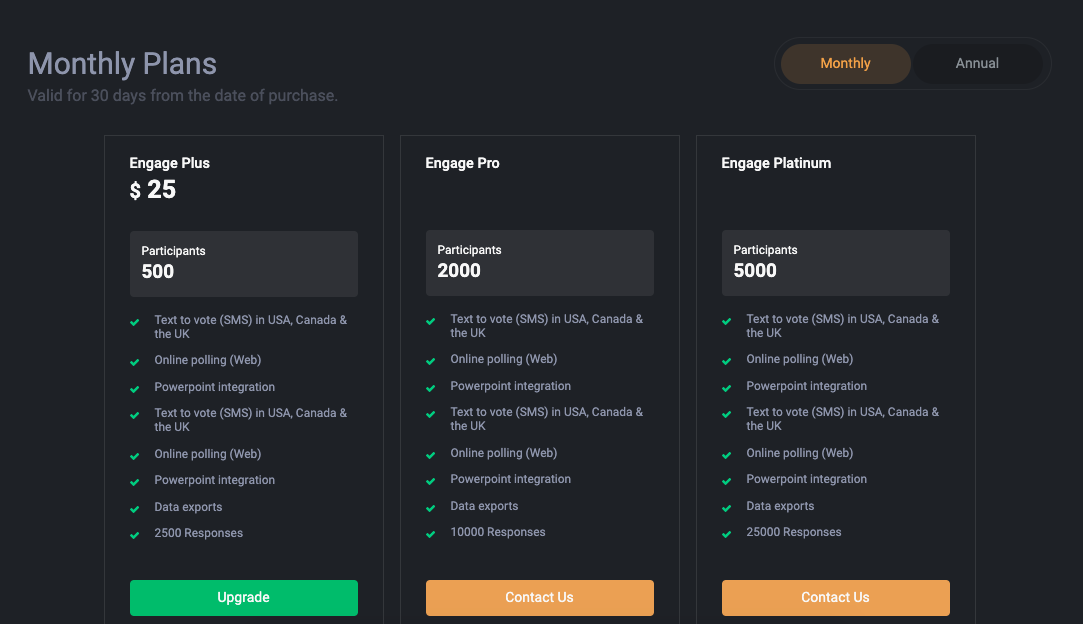Click the checkmark beside '25000 Responses'
1083x624 pixels.
(x=727, y=534)
